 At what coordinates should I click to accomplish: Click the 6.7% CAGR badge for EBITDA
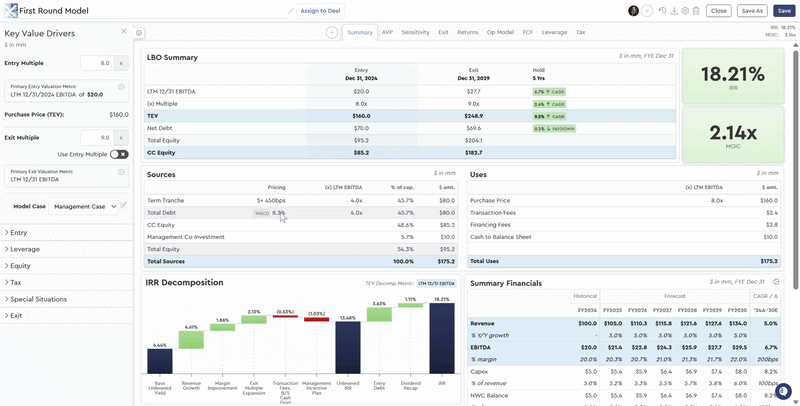tap(548, 92)
